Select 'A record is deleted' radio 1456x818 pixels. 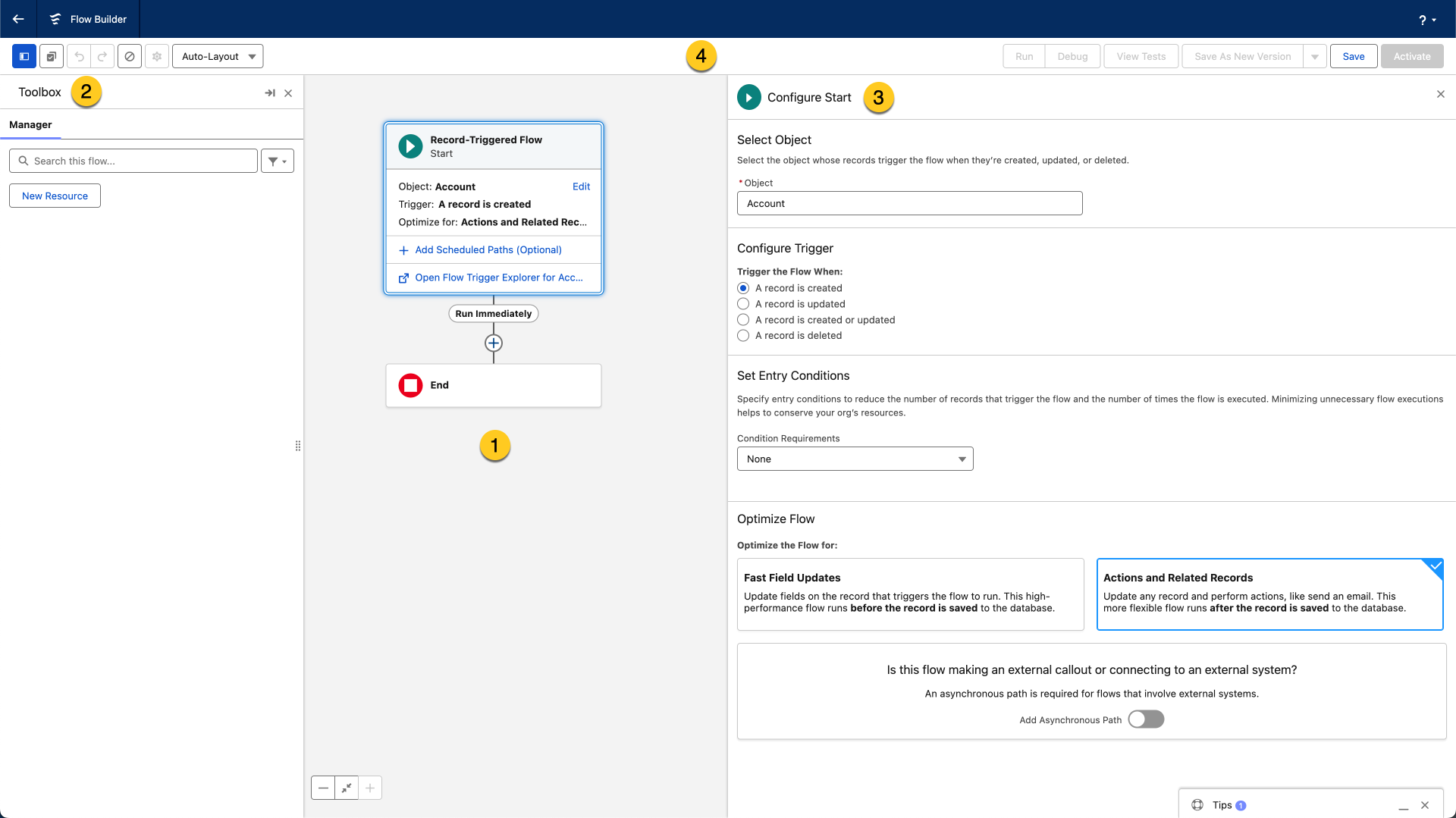[743, 336]
